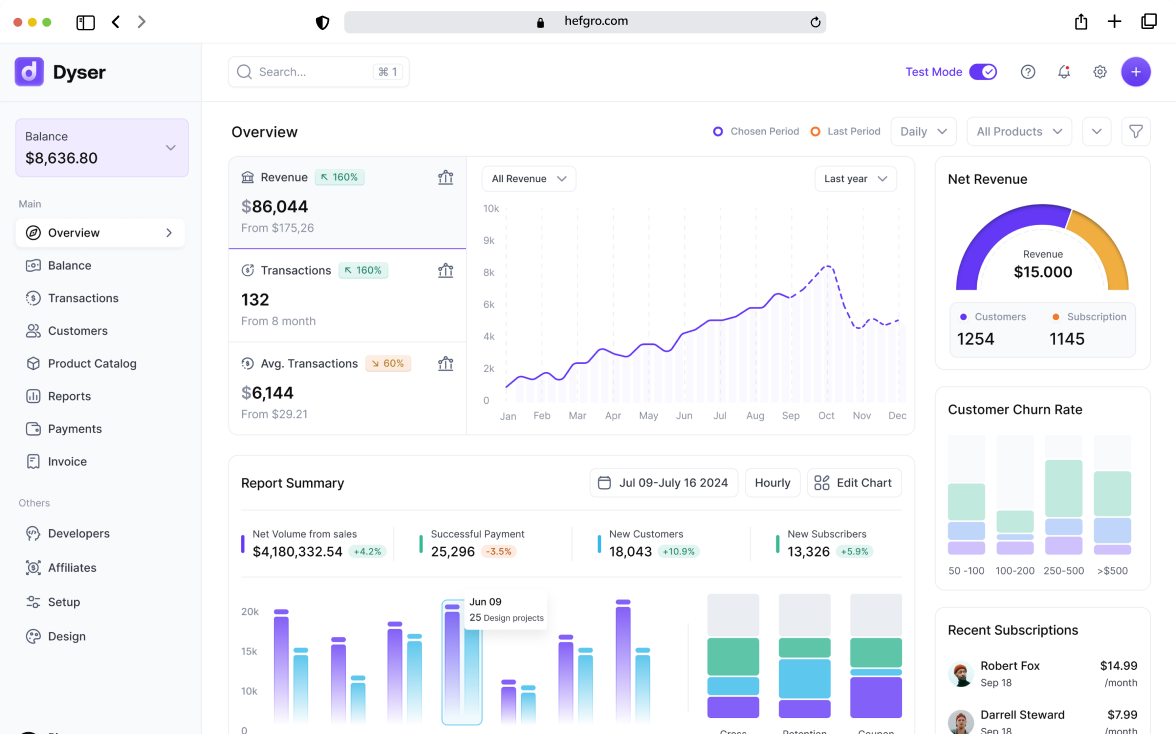Open Transactions in the sidebar
1176x734 pixels.
[x=83, y=298]
